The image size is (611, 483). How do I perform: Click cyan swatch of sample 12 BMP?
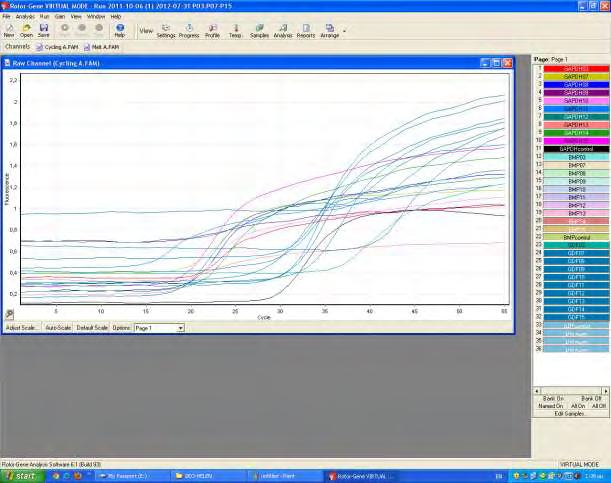point(576,157)
